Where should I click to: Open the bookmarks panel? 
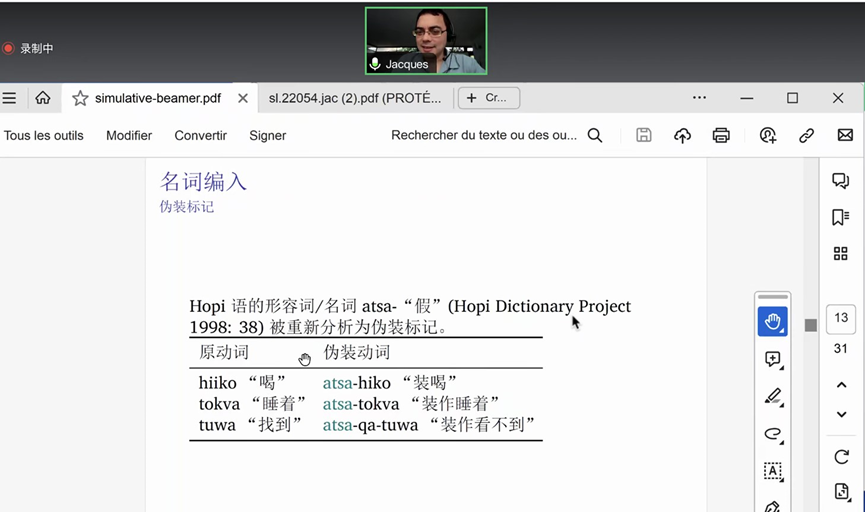coord(840,217)
